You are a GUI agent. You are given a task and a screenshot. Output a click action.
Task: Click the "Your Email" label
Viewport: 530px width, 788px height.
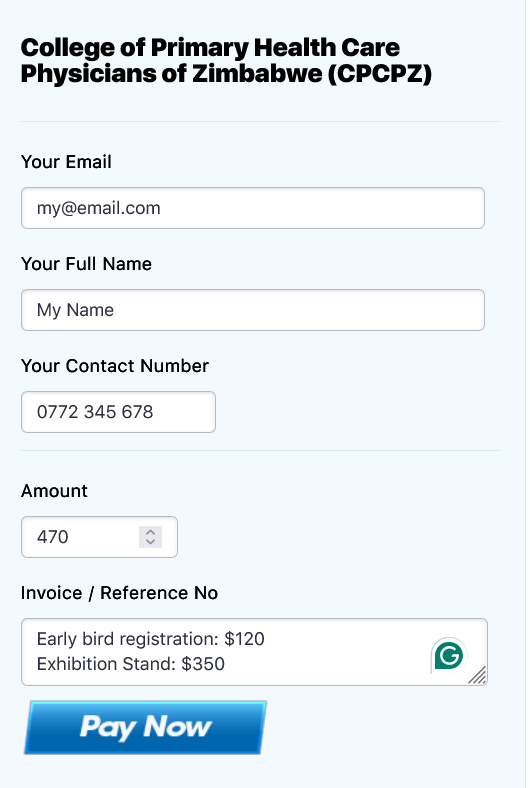[x=66, y=162]
